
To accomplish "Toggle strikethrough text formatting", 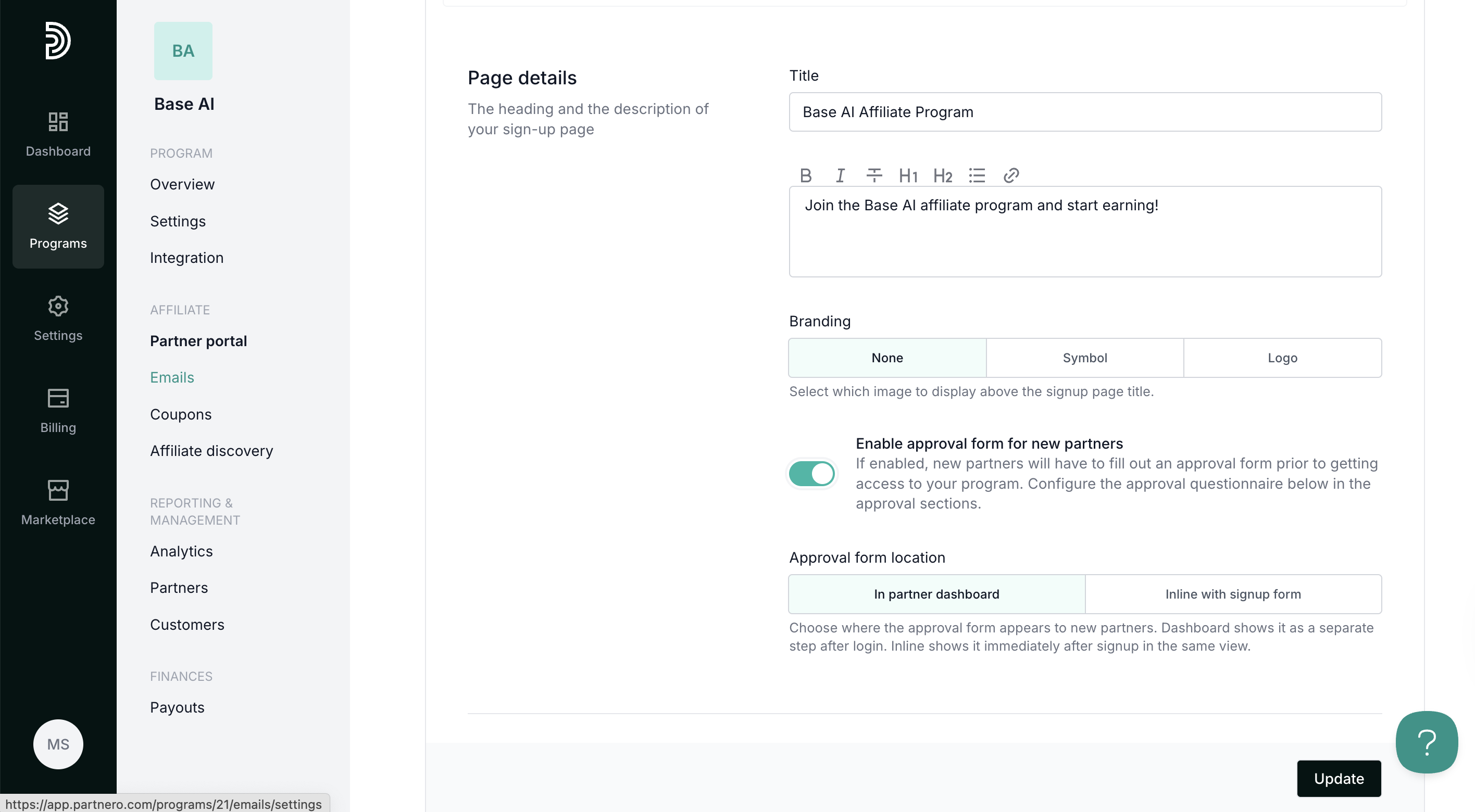I will 874,175.
